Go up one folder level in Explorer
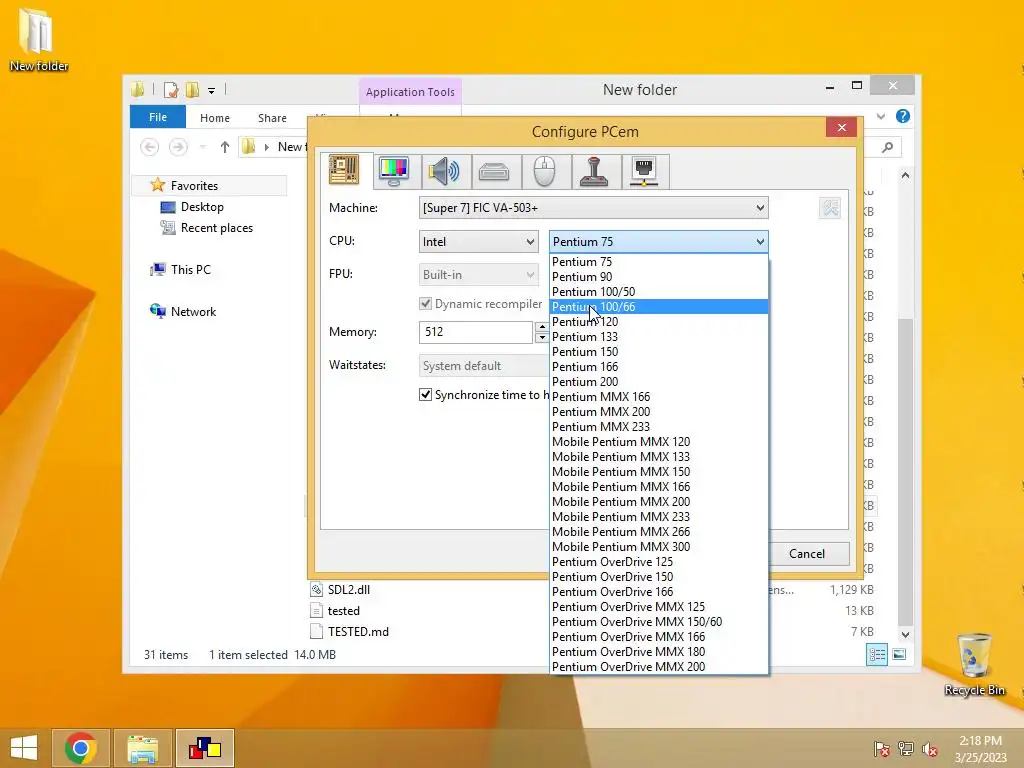Image resolution: width=1024 pixels, height=768 pixels. coord(225,147)
